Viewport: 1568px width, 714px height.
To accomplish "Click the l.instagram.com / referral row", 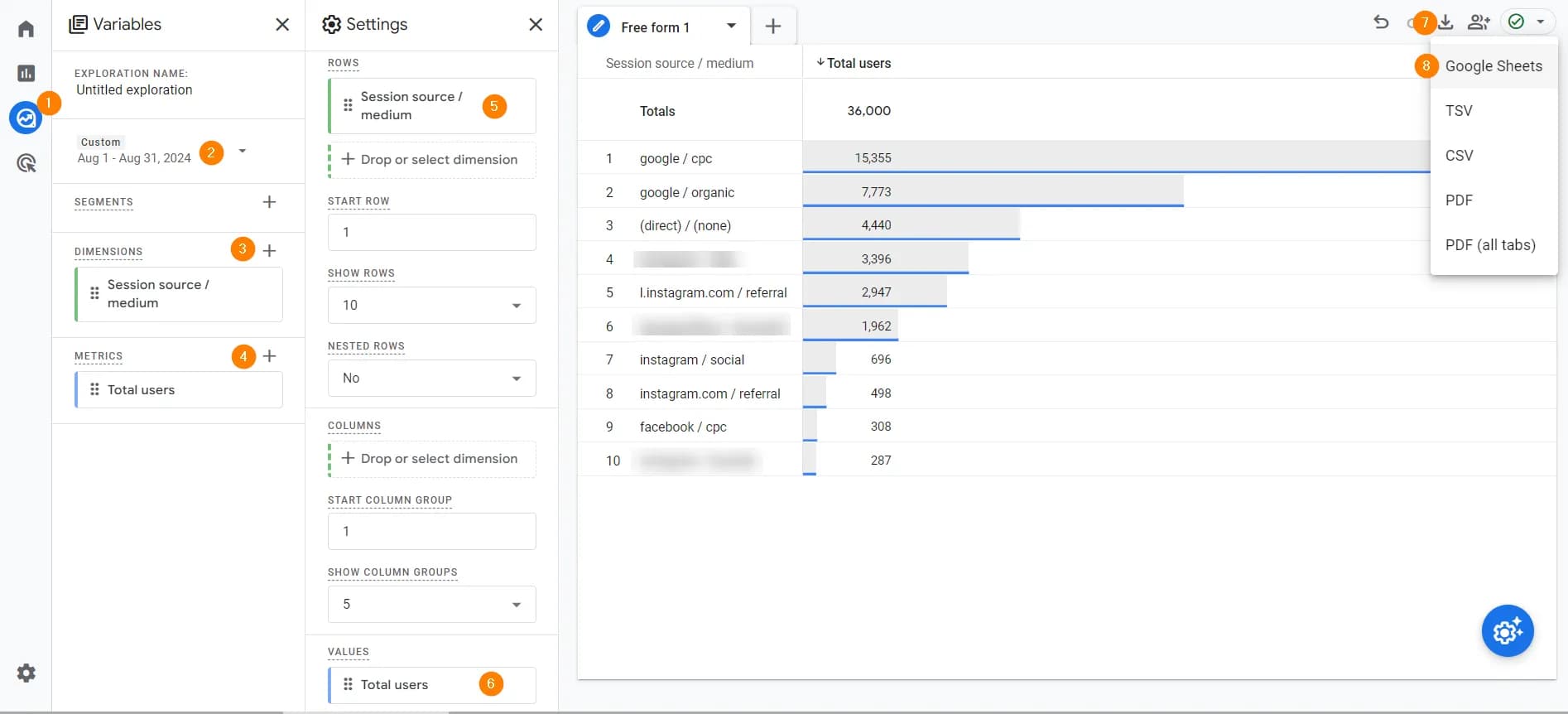I will (x=713, y=292).
